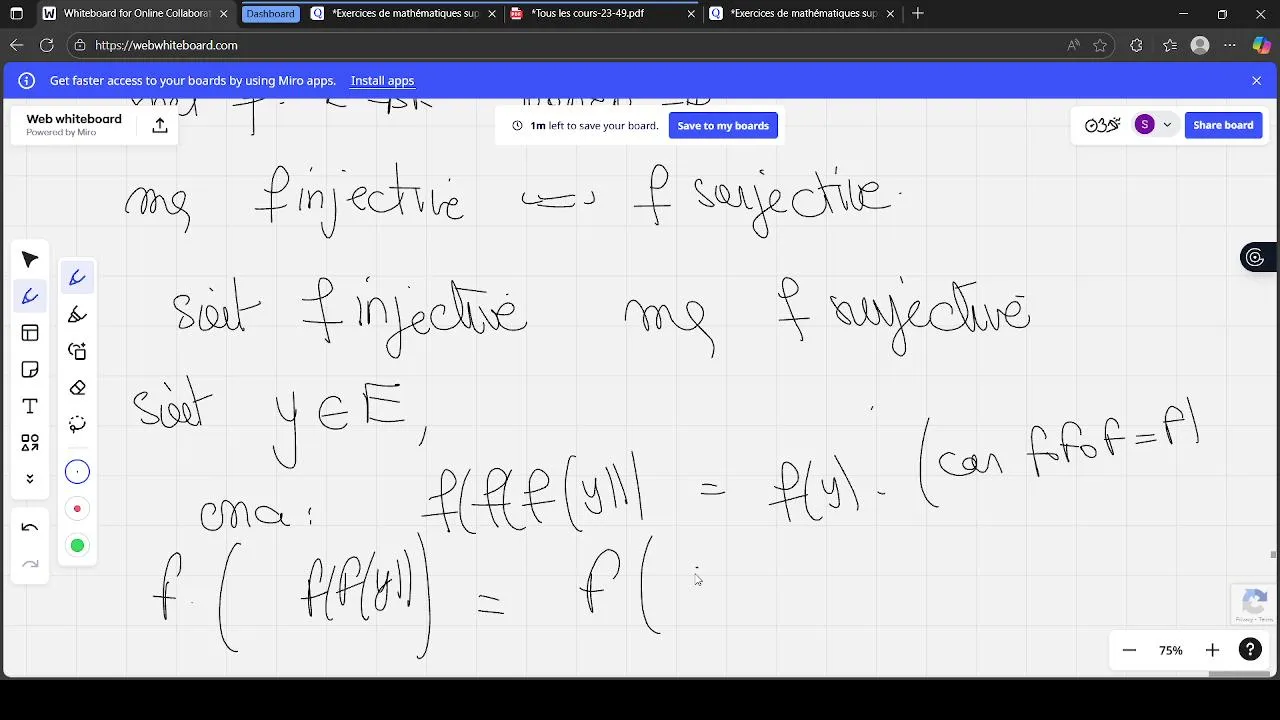Switch to first Exercices de mathématiques tab

tap(405, 14)
